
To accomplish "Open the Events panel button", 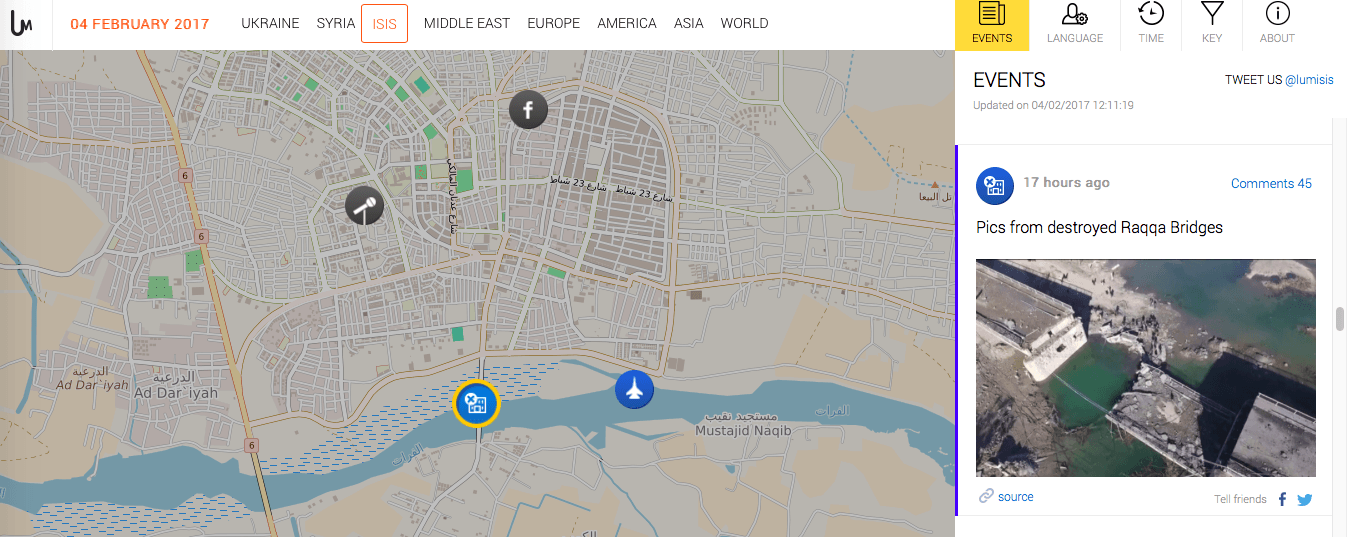I will 992,25.
